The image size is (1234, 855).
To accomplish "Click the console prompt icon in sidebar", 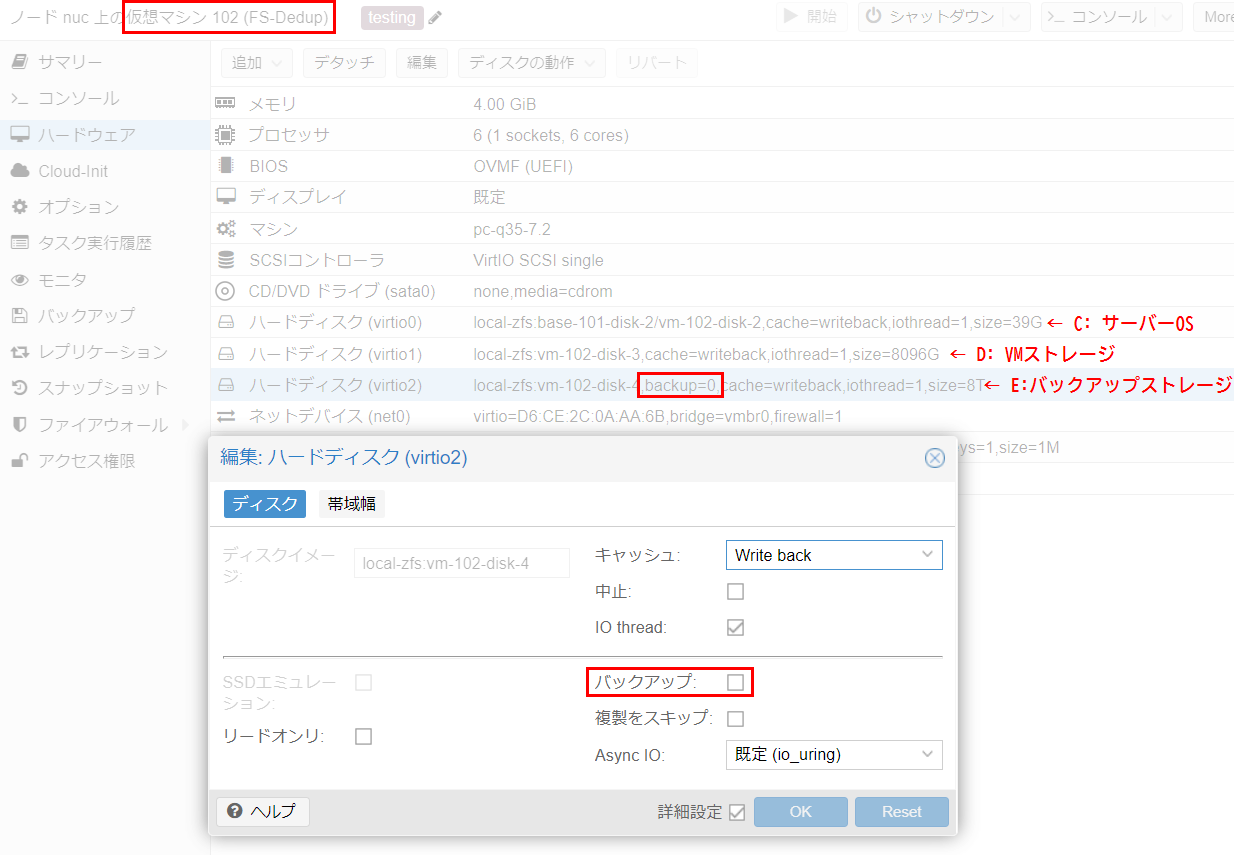I will (19, 98).
